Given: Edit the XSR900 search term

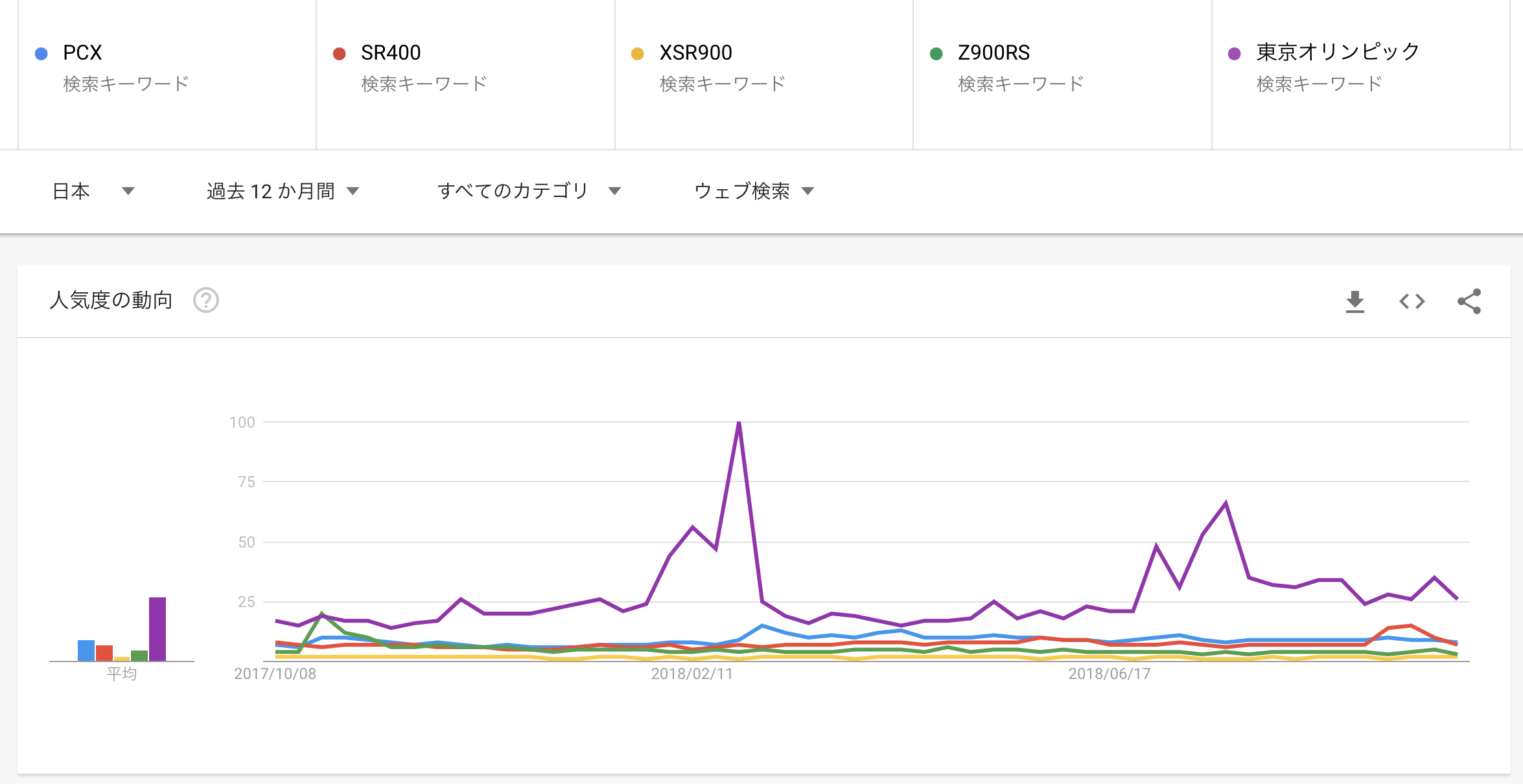Looking at the screenshot, I should tap(695, 52).
